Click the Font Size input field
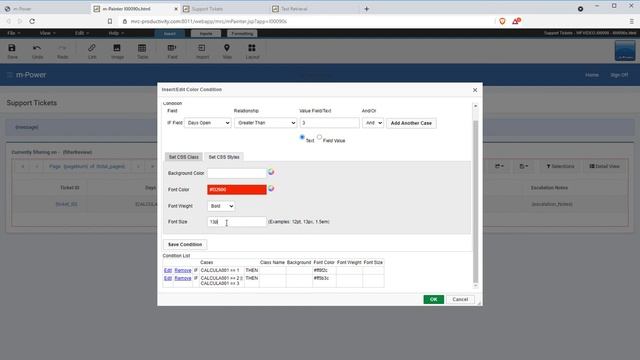The width and height of the screenshot is (640, 360). [x=237, y=222]
